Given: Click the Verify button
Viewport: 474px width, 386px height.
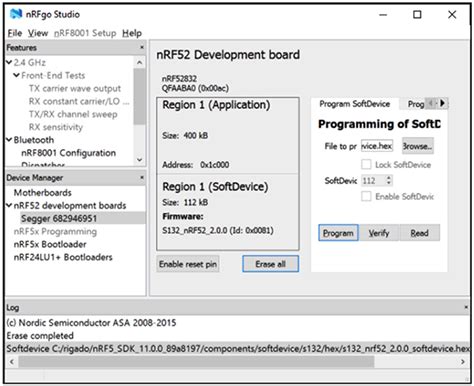Looking at the screenshot, I should [x=379, y=233].
